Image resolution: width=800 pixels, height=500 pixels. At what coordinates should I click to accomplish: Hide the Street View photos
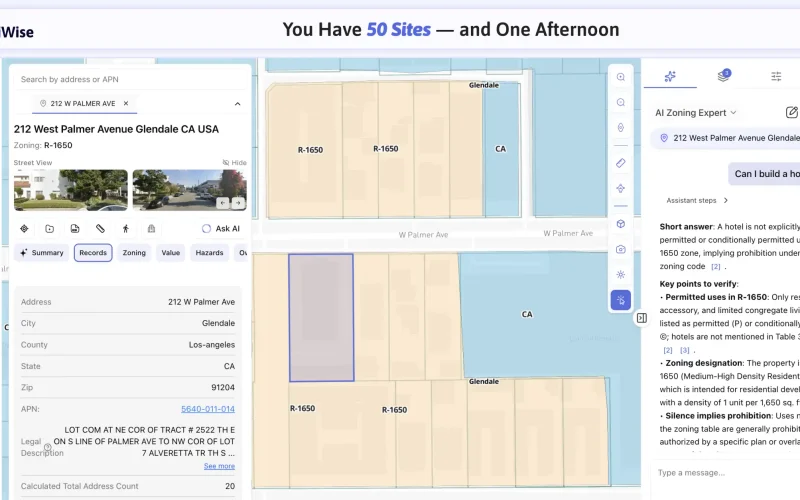pos(234,162)
